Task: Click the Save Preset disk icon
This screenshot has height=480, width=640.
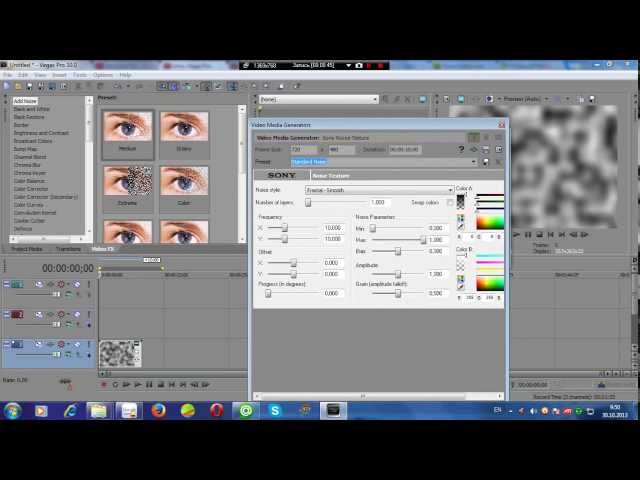Action: [x=486, y=162]
